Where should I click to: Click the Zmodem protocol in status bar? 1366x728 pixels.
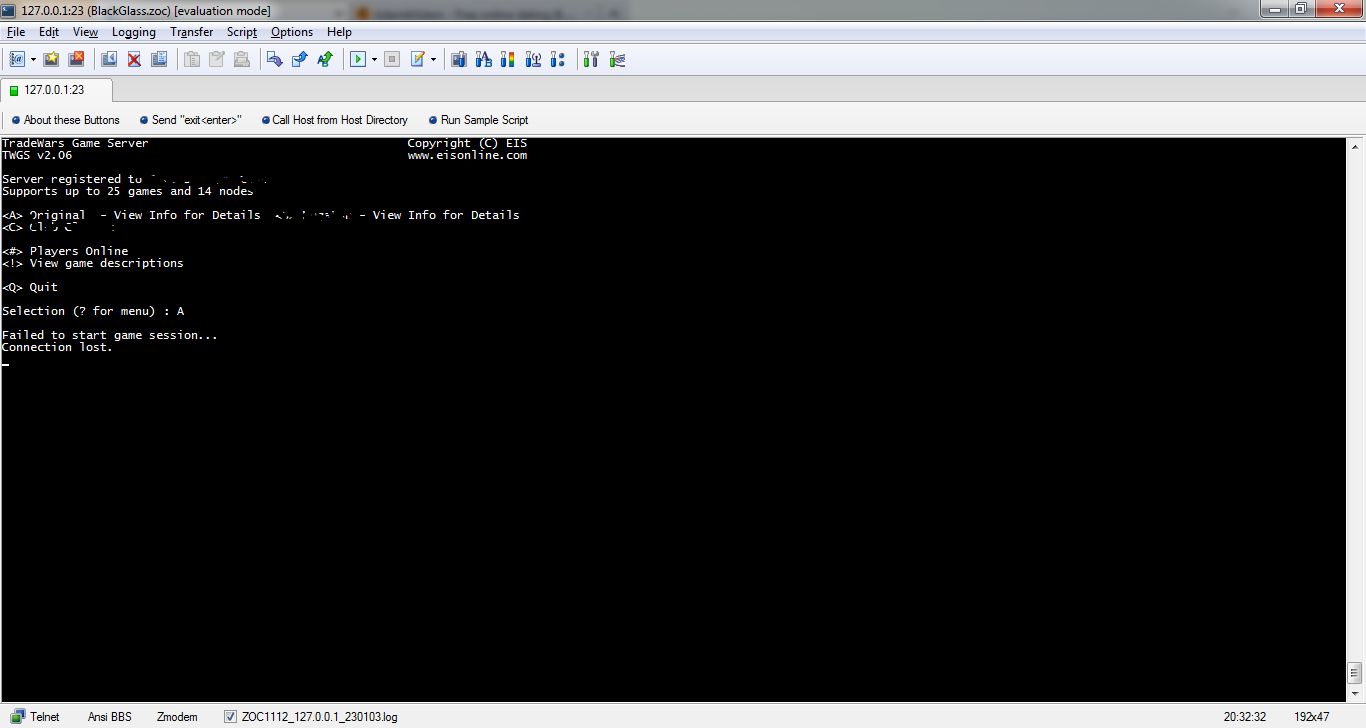(x=177, y=717)
